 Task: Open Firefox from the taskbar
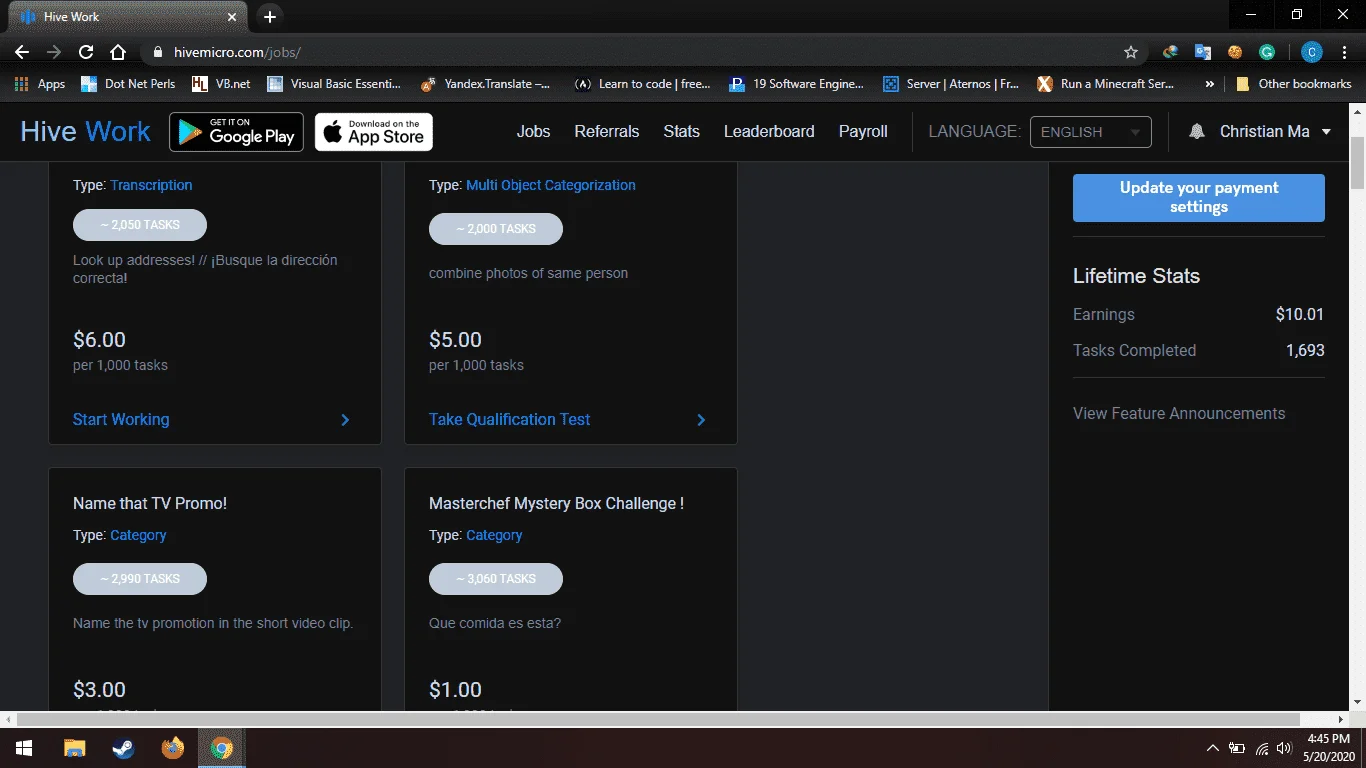[173, 748]
